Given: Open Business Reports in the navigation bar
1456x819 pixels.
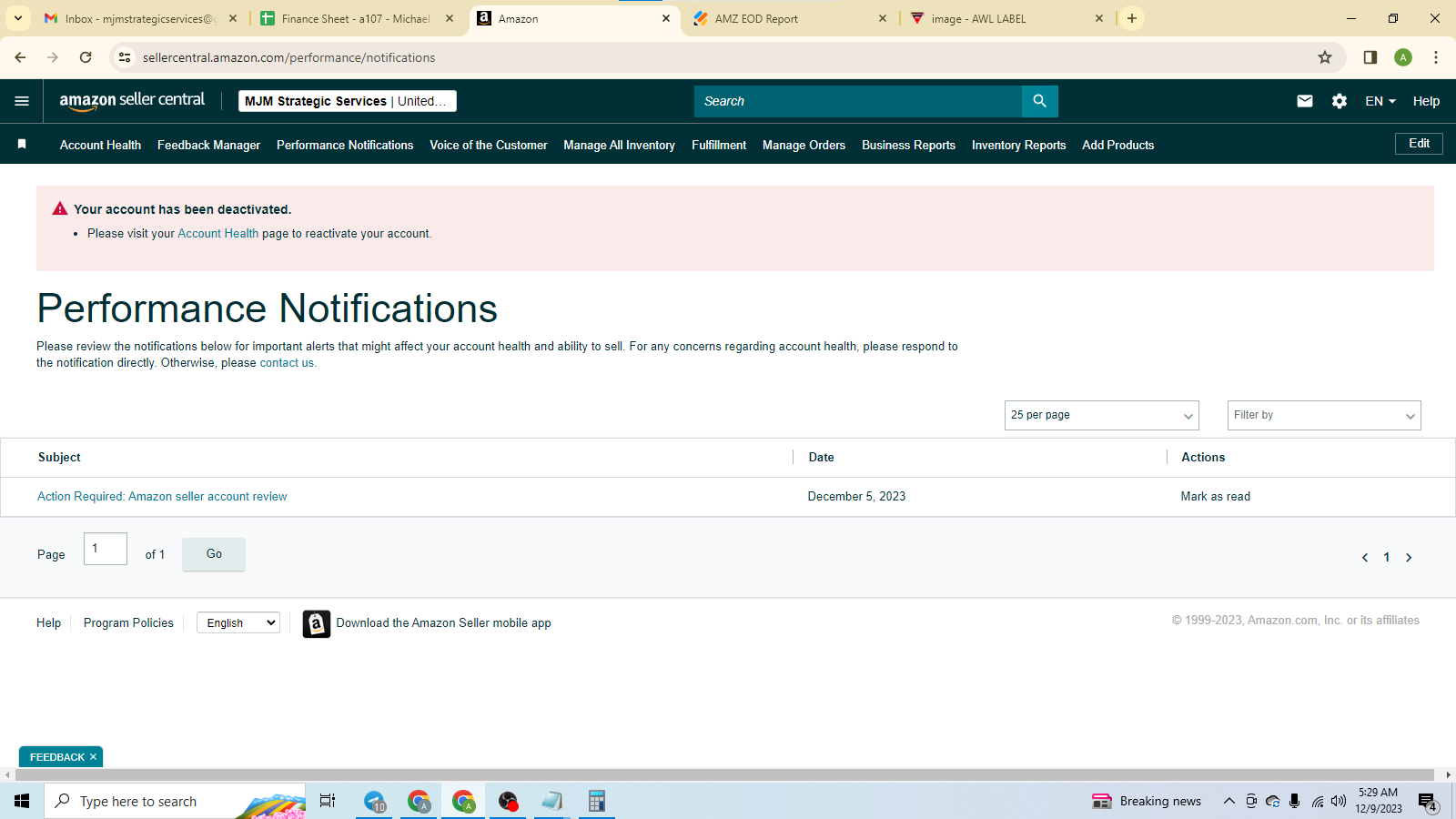Looking at the screenshot, I should point(908,145).
